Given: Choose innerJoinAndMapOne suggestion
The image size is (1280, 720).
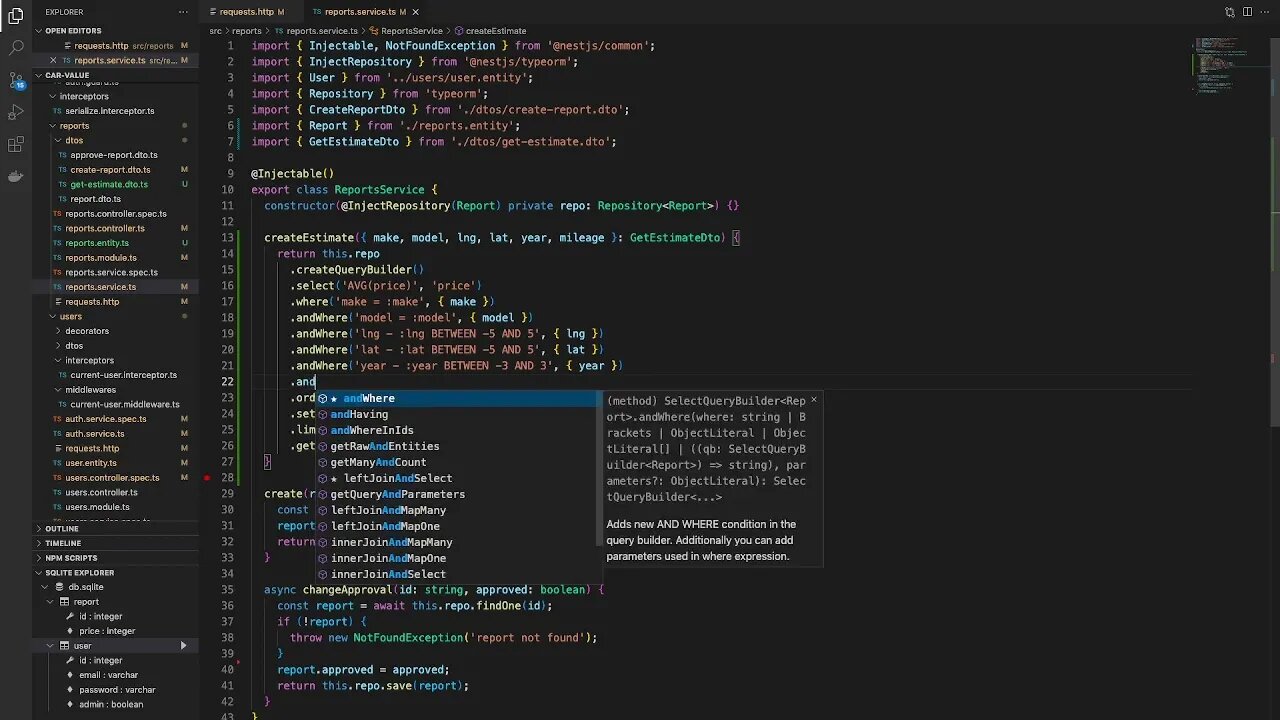Looking at the screenshot, I should (459, 558).
